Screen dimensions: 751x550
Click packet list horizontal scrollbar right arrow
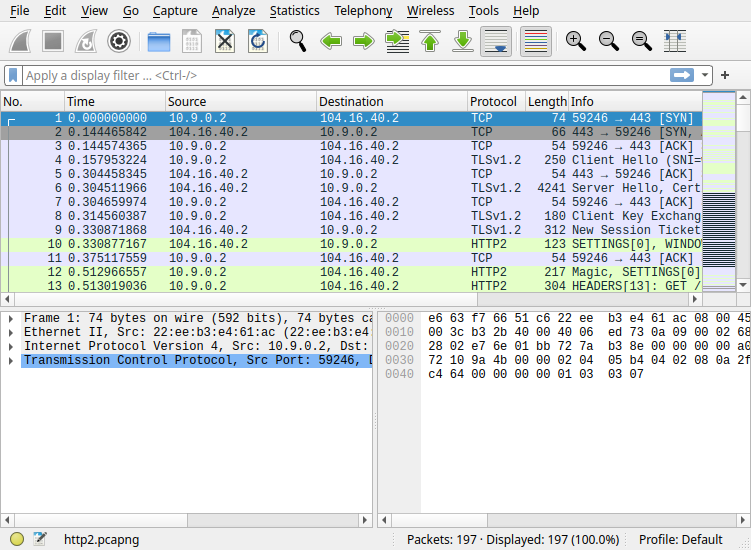(695, 299)
